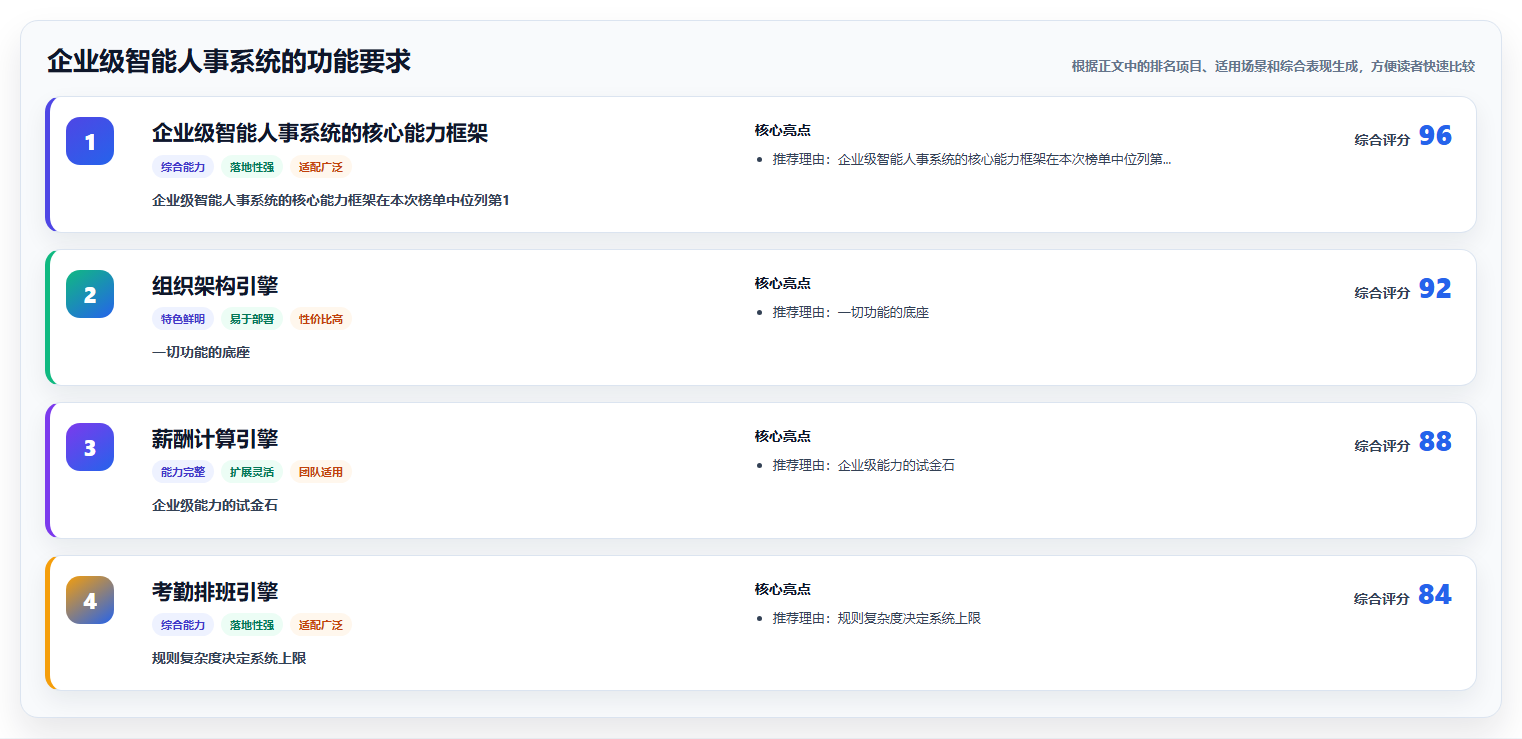Select the 综合能力 tag in 考勤排班引擎 card
The height and width of the screenshot is (739, 1522).
(183, 625)
